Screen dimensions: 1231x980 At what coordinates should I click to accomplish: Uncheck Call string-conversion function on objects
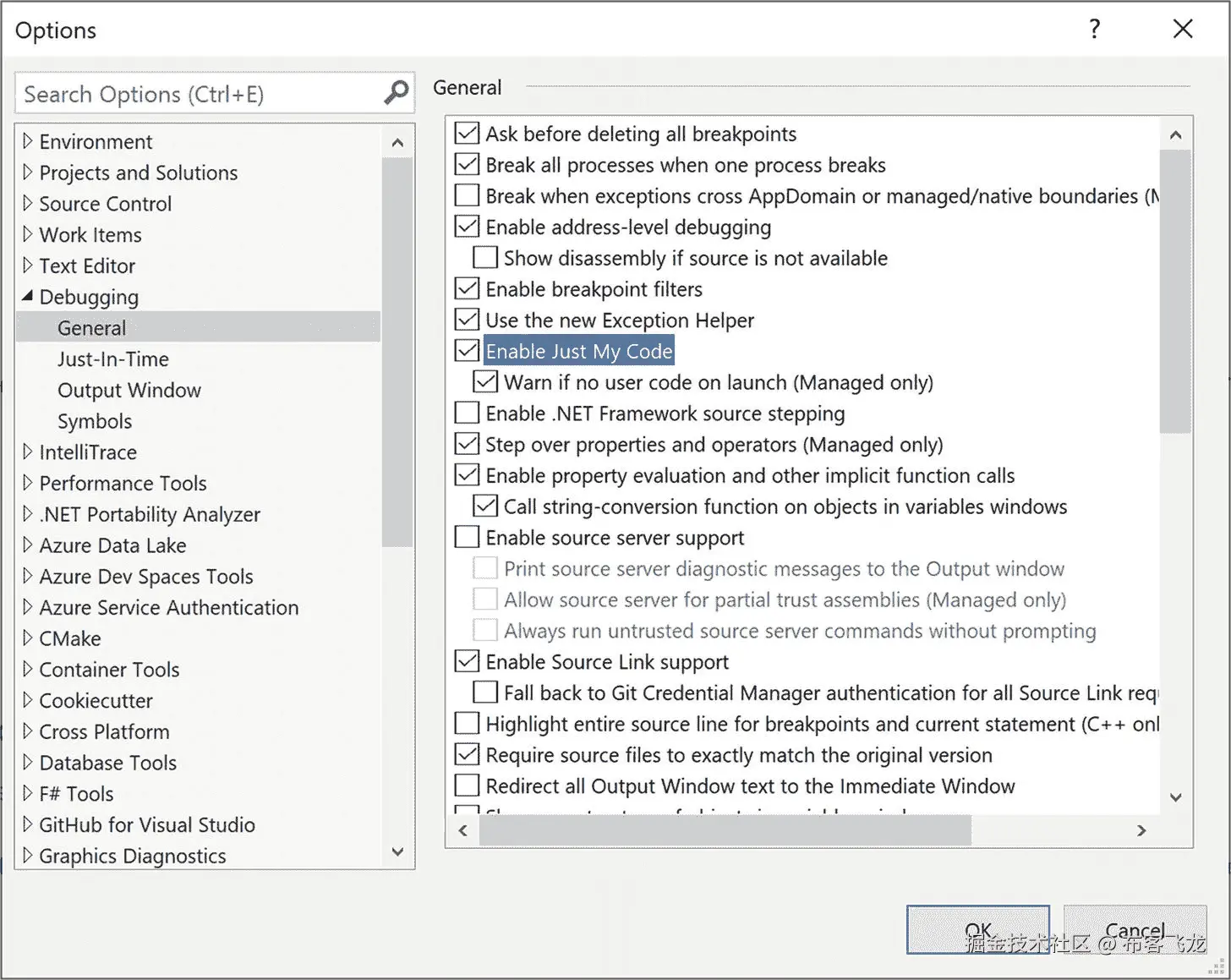[x=485, y=506]
